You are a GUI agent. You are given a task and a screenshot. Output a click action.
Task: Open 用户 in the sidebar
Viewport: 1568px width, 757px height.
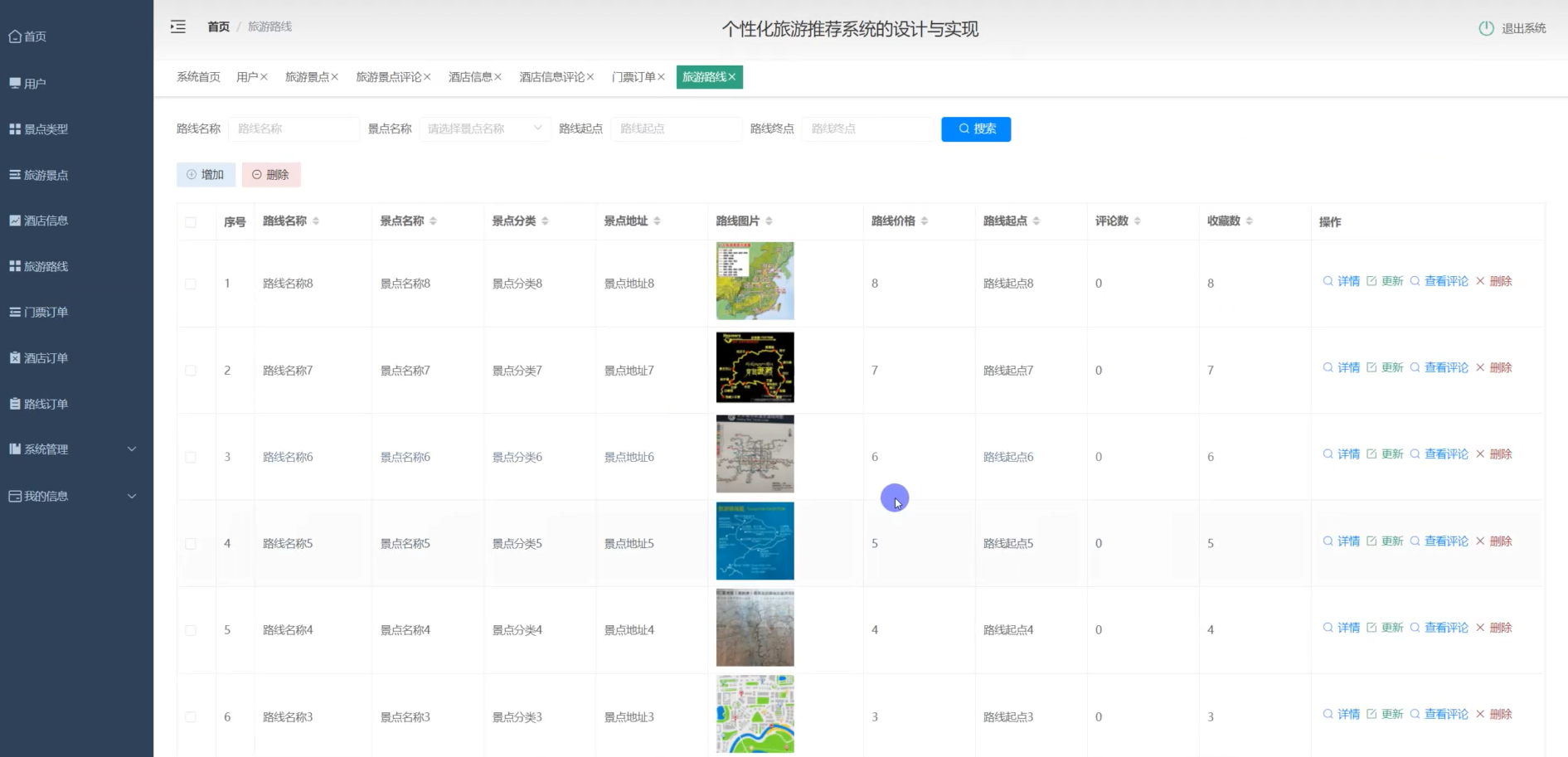pos(27,84)
